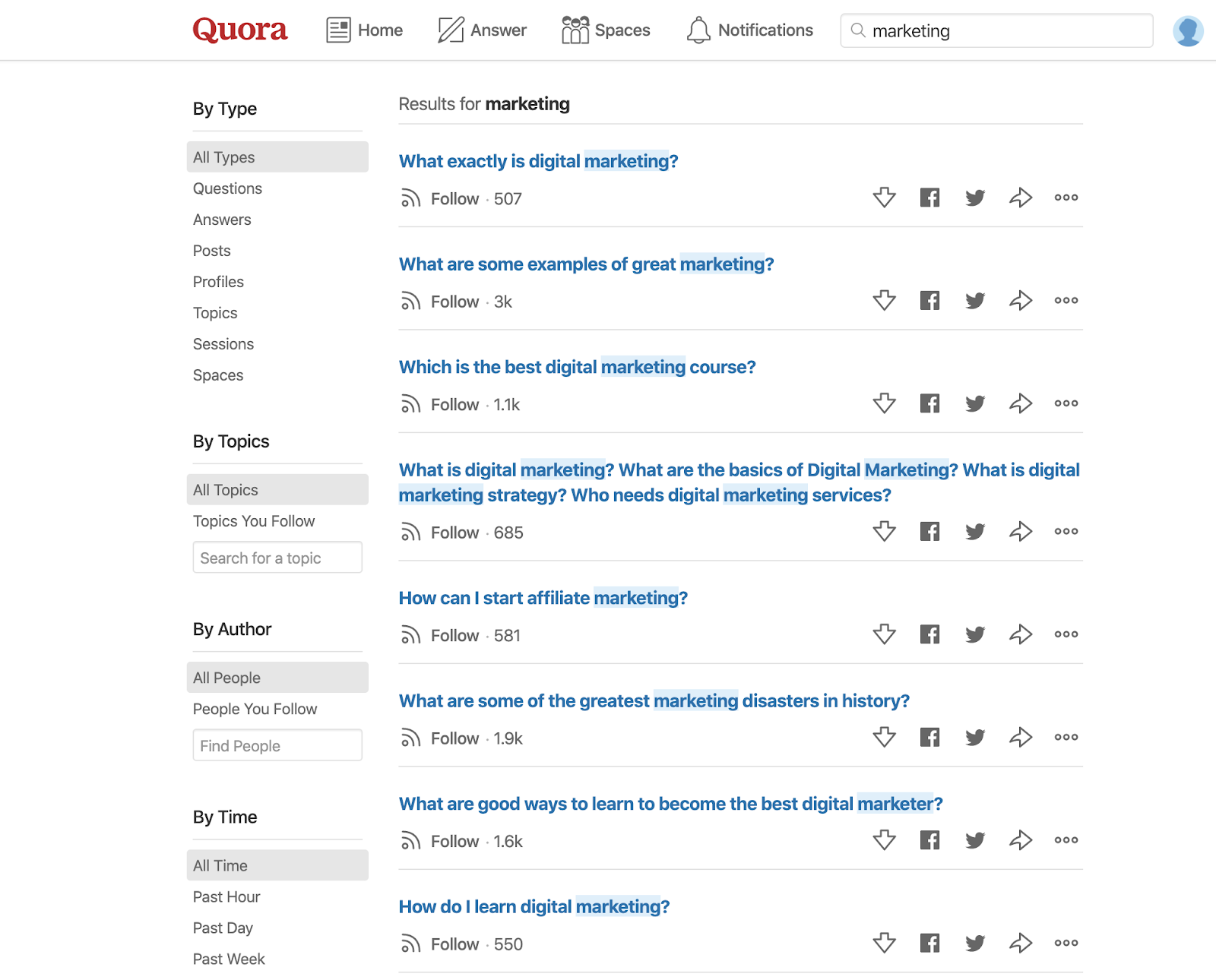Share 'What exactly is digital marketing?' on Facebook
The height and width of the screenshot is (980, 1216).
click(929, 198)
